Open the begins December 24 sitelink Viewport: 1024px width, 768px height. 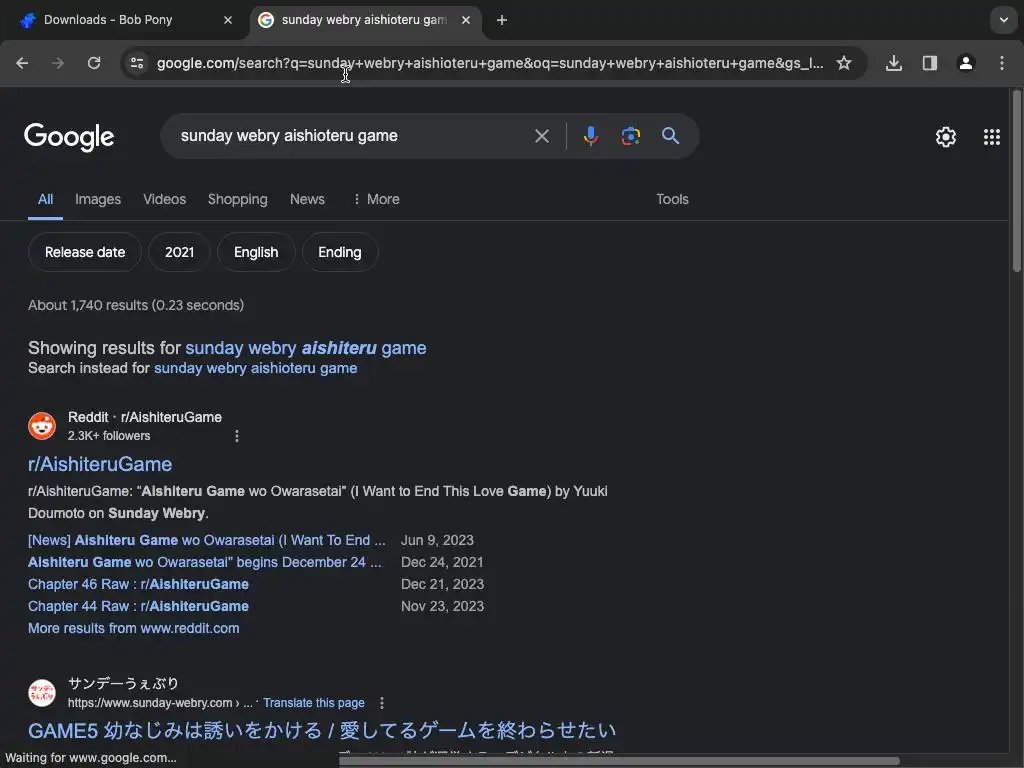[204, 562]
